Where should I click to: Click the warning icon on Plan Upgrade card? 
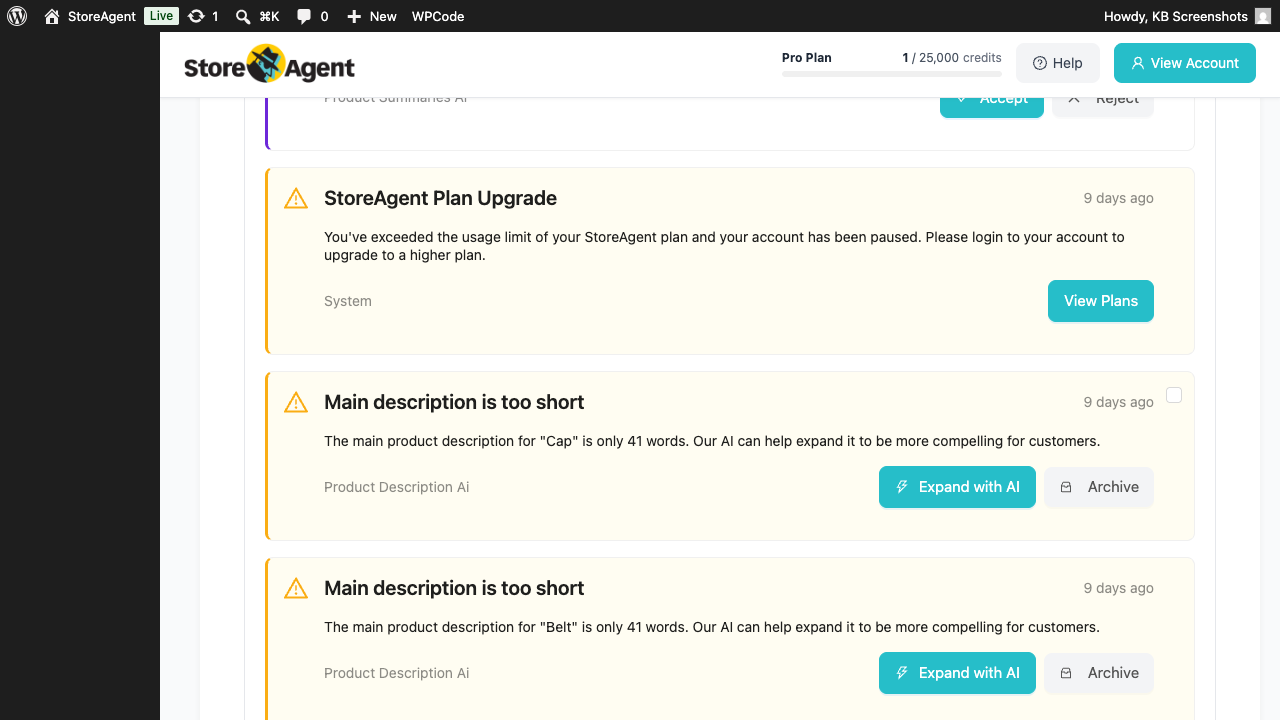296,198
